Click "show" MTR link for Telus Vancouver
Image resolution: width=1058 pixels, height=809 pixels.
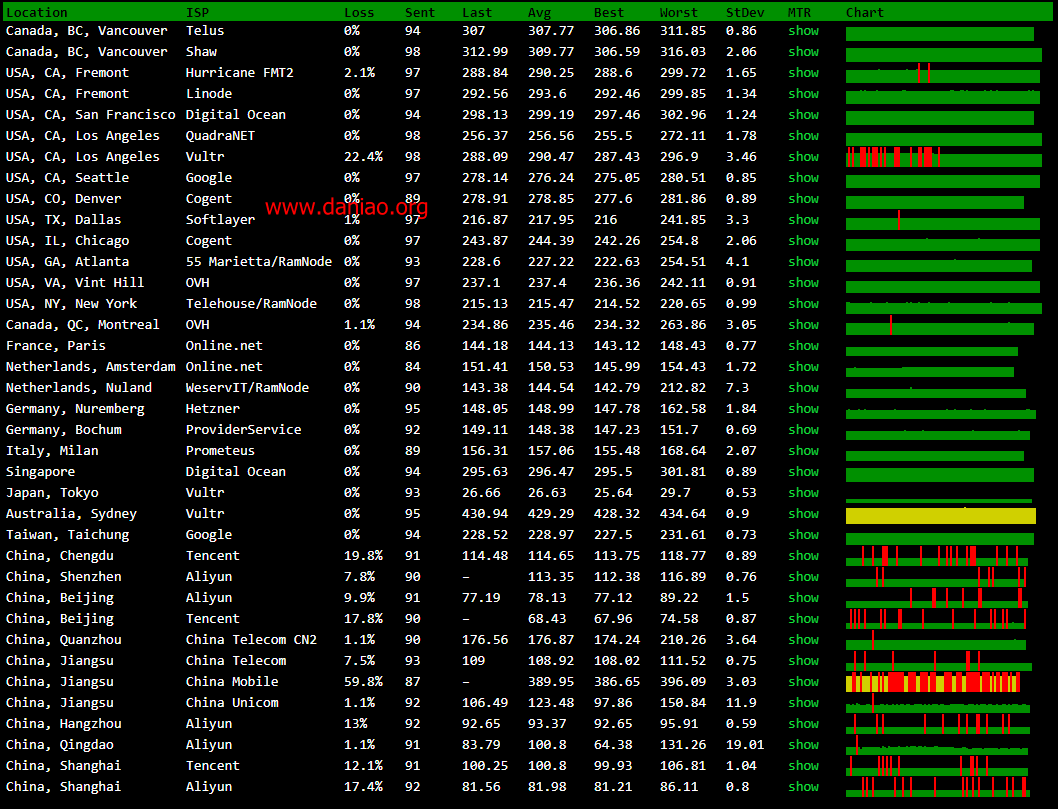click(x=803, y=31)
